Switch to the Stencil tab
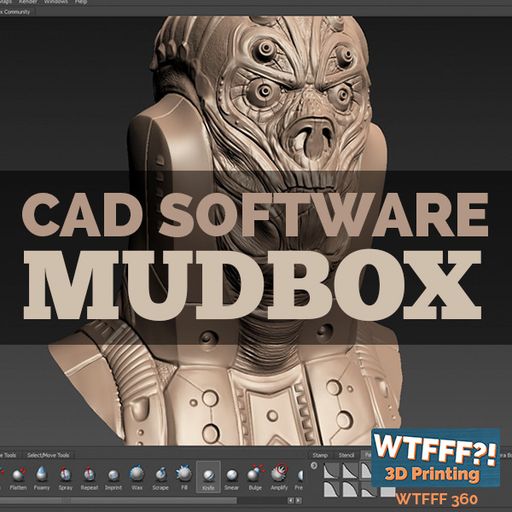 point(346,455)
